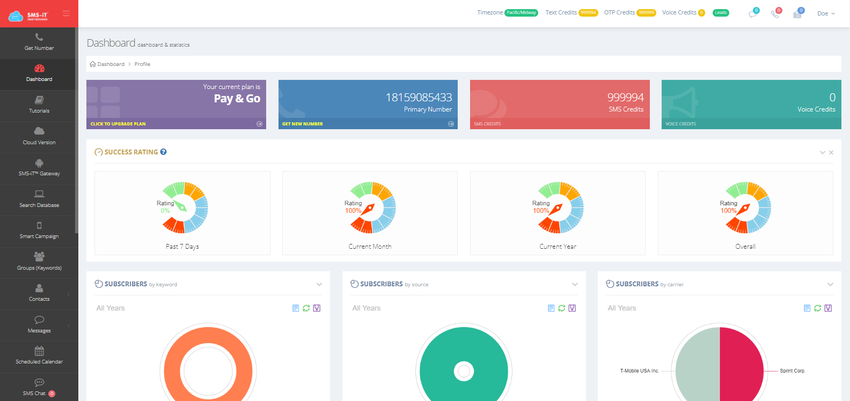The height and width of the screenshot is (401, 850).
Task: Click the red SMS Credits card
Action: 559,105
